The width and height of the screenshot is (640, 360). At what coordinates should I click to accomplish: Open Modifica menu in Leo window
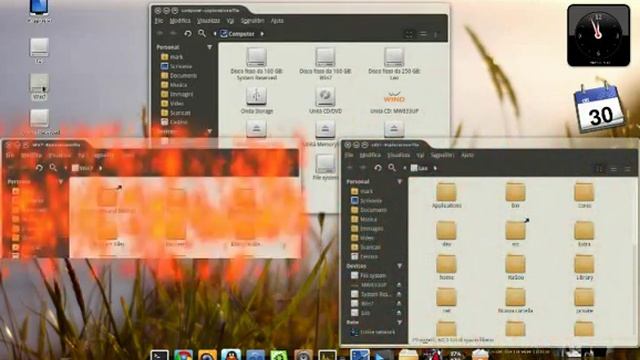[370, 155]
